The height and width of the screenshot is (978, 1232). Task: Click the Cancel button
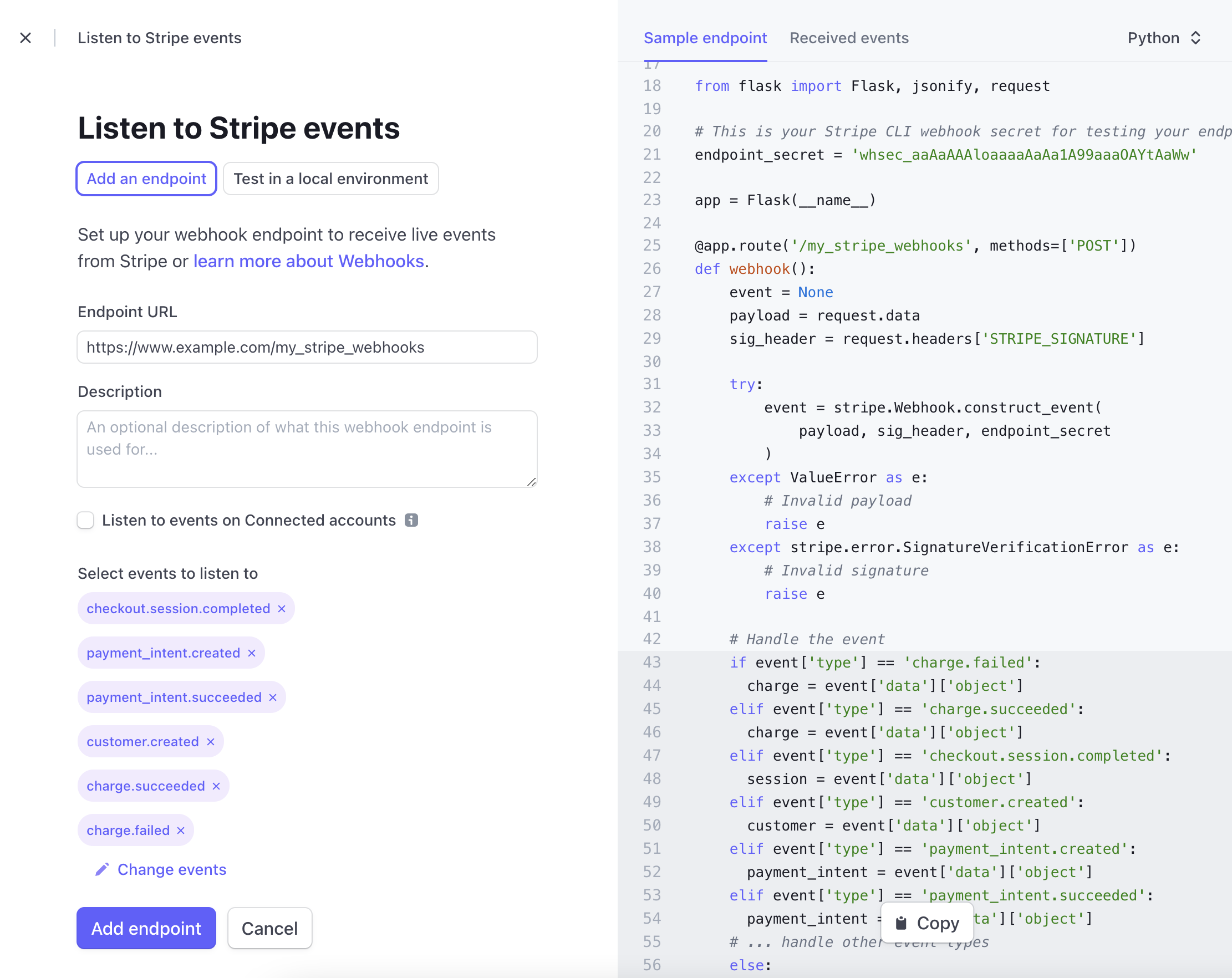click(x=269, y=928)
